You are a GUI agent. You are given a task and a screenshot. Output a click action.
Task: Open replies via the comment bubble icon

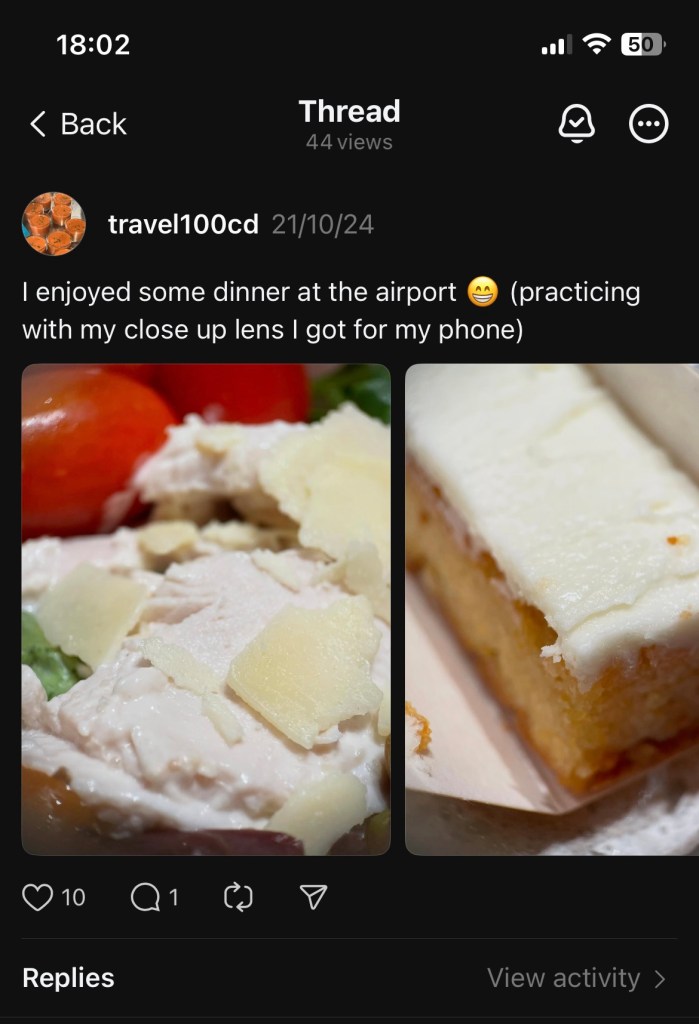(x=144, y=897)
